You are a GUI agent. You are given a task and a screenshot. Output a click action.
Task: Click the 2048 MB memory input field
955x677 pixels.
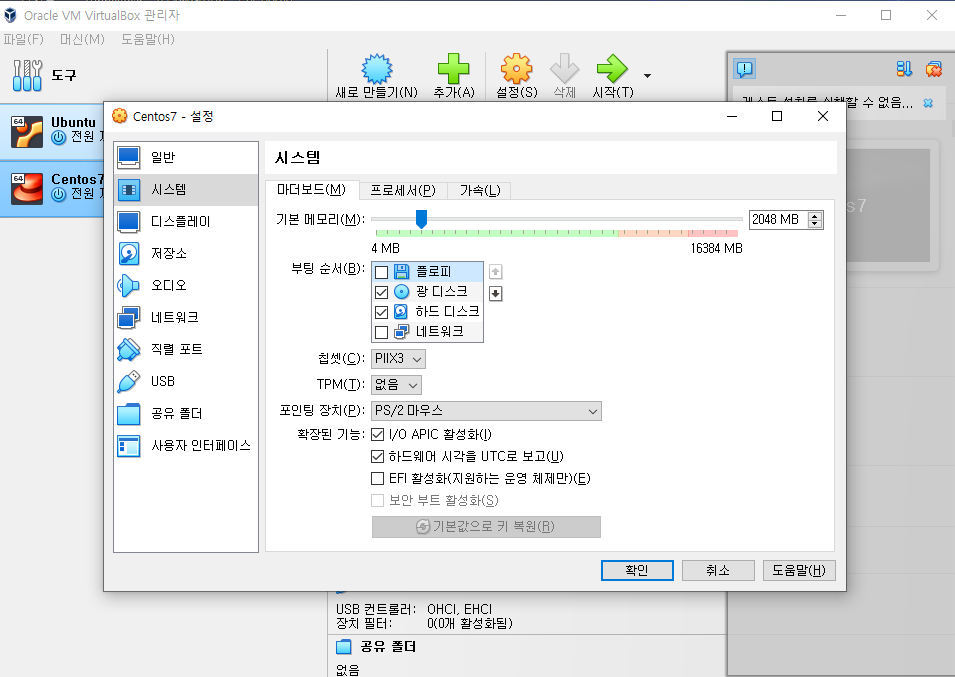(x=778, y=220)
